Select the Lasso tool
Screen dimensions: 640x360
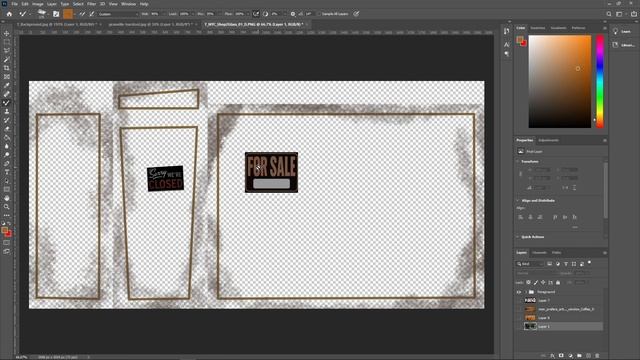[x=7, y=51]
